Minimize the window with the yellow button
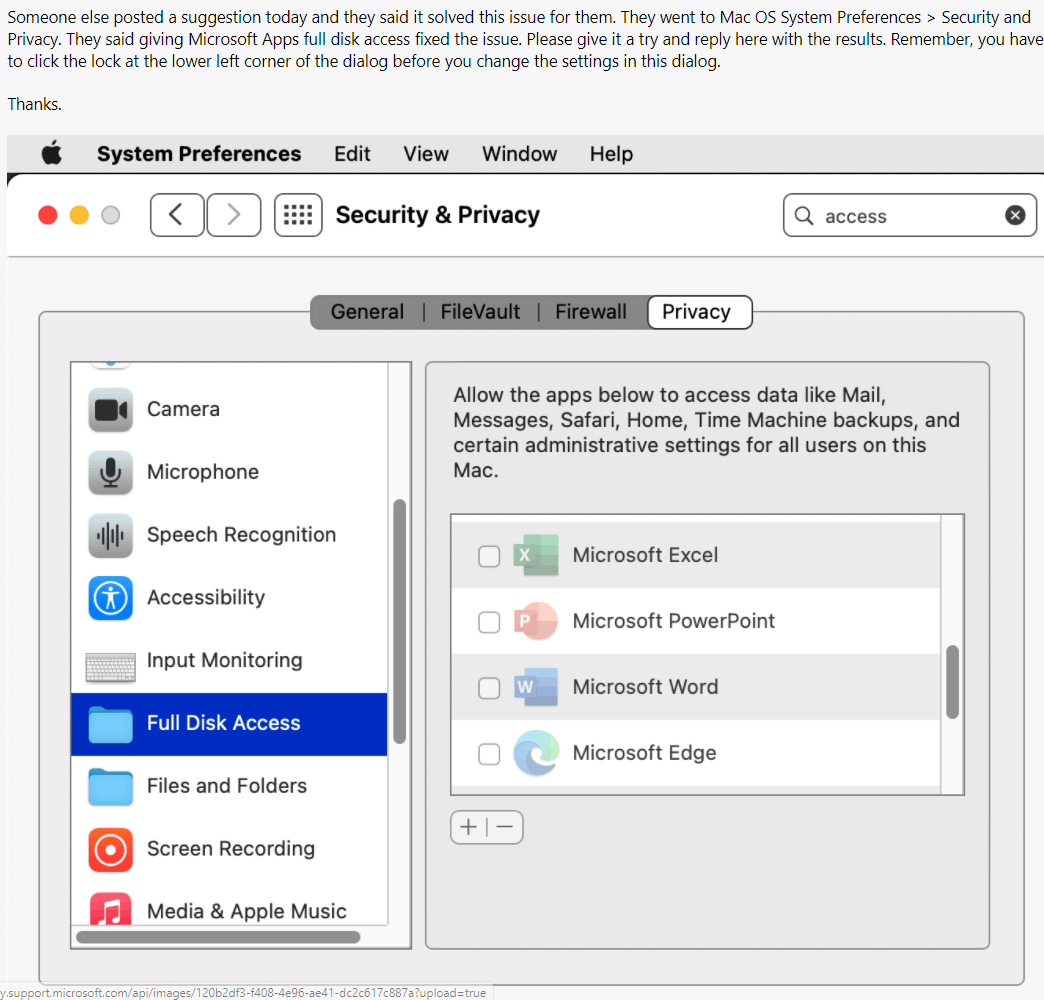This screenshot has height=1000, width=1044. click(79, 215)
